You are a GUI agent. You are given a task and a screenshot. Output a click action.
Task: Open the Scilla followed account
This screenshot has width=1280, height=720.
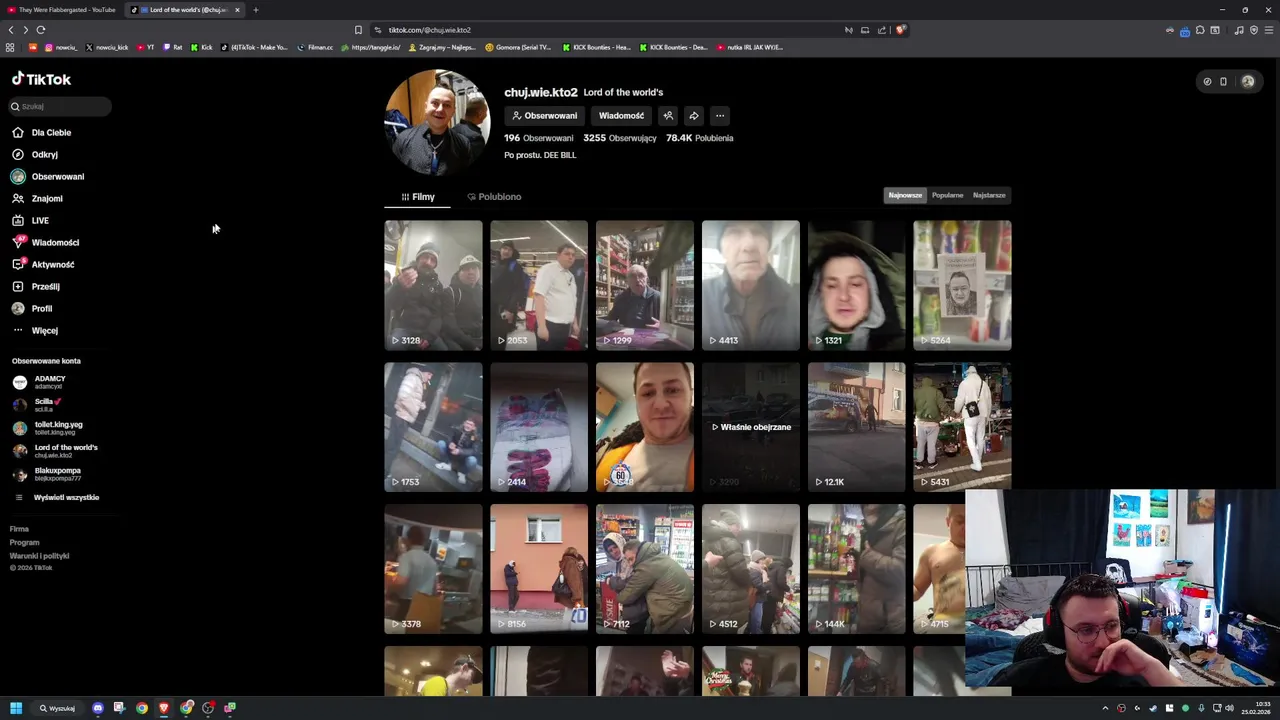coord(37,405)
